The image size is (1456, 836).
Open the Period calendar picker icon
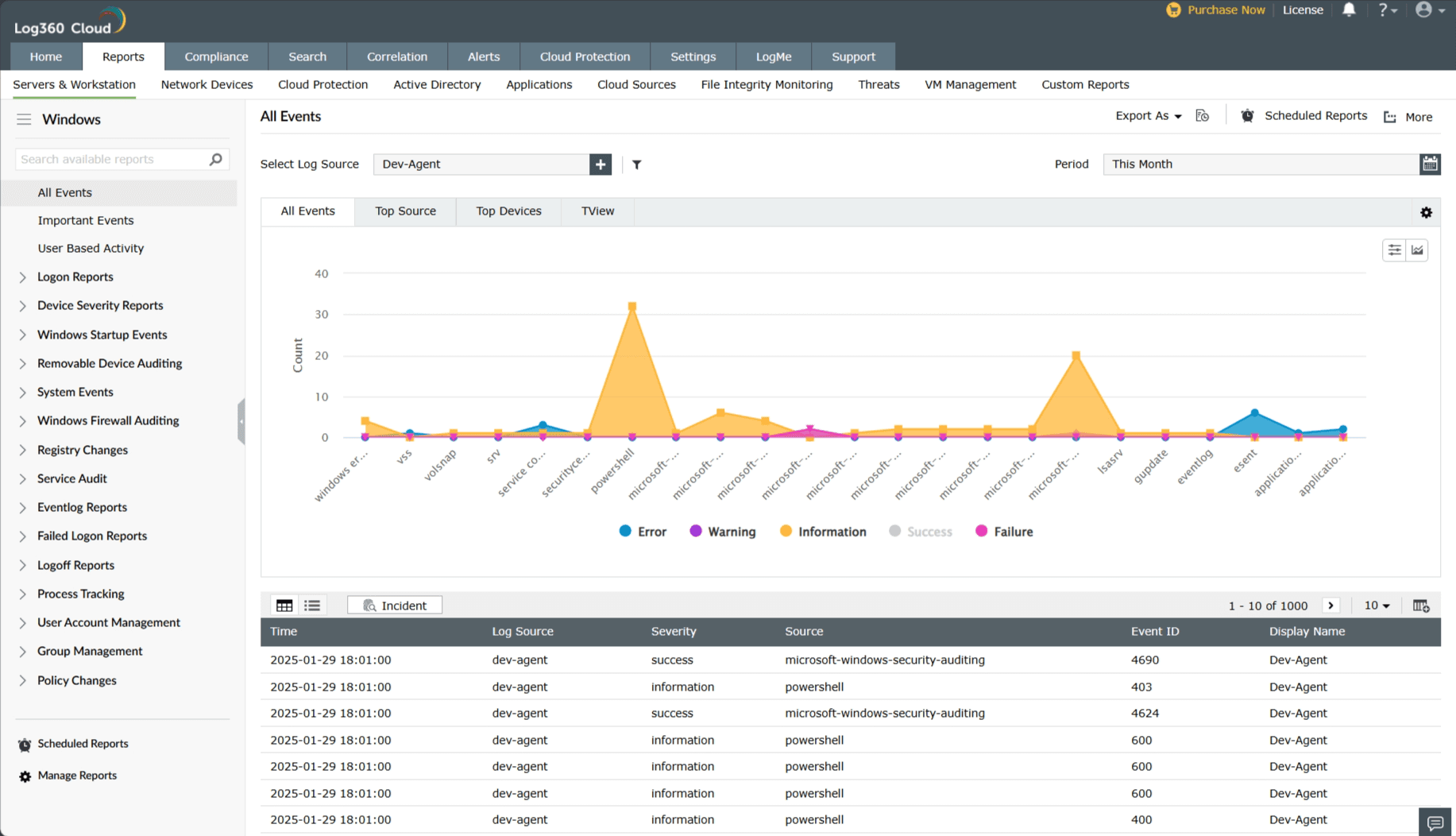click(x=1430, y=164)
